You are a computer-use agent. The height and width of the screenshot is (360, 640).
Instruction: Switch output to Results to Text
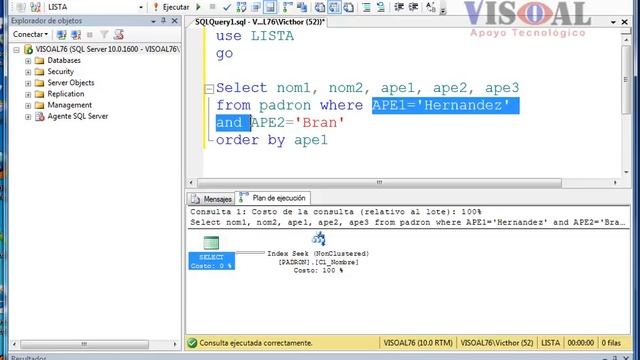[320, 7]
